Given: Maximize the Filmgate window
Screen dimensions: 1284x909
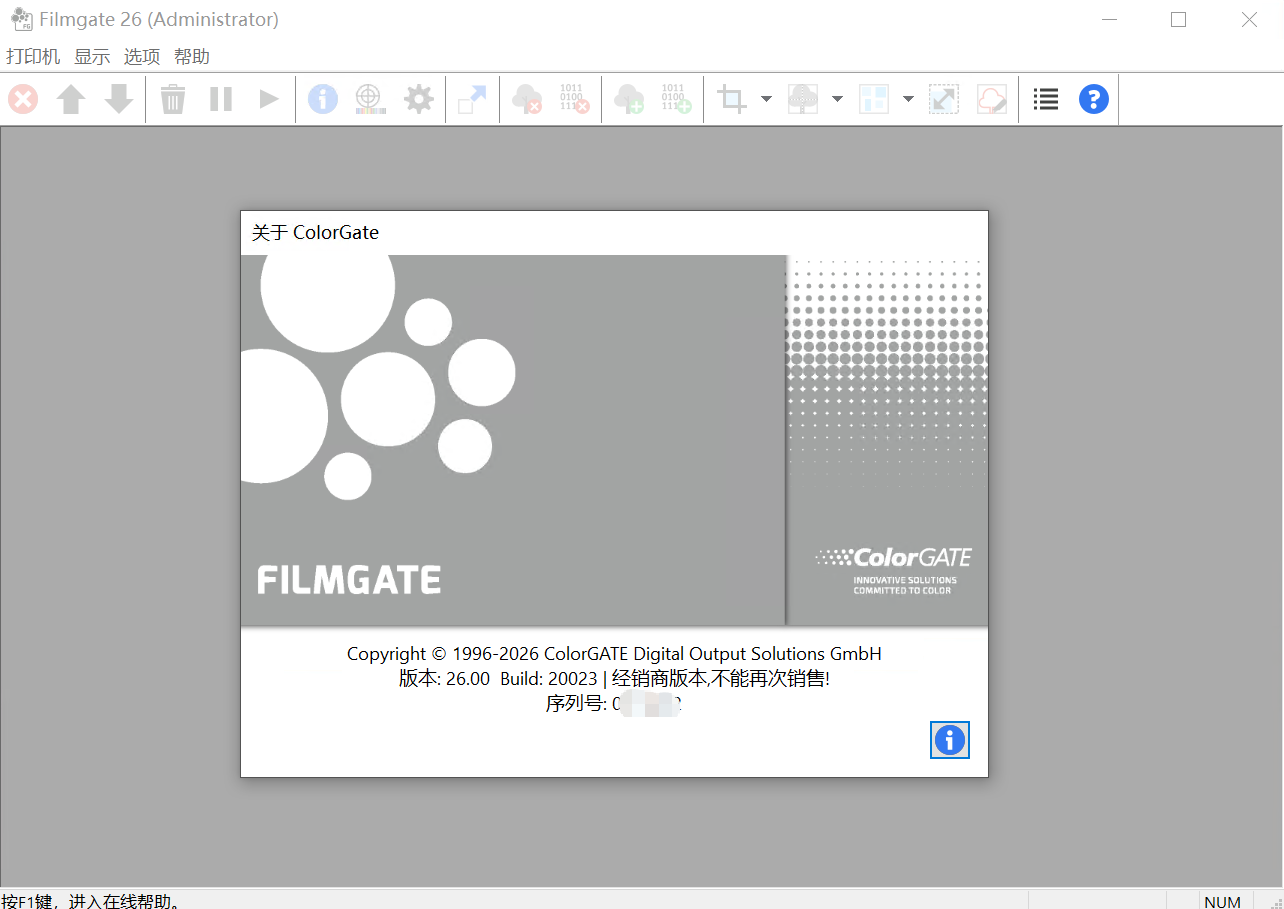Looking at the screenshot, I should [1178, 19].
